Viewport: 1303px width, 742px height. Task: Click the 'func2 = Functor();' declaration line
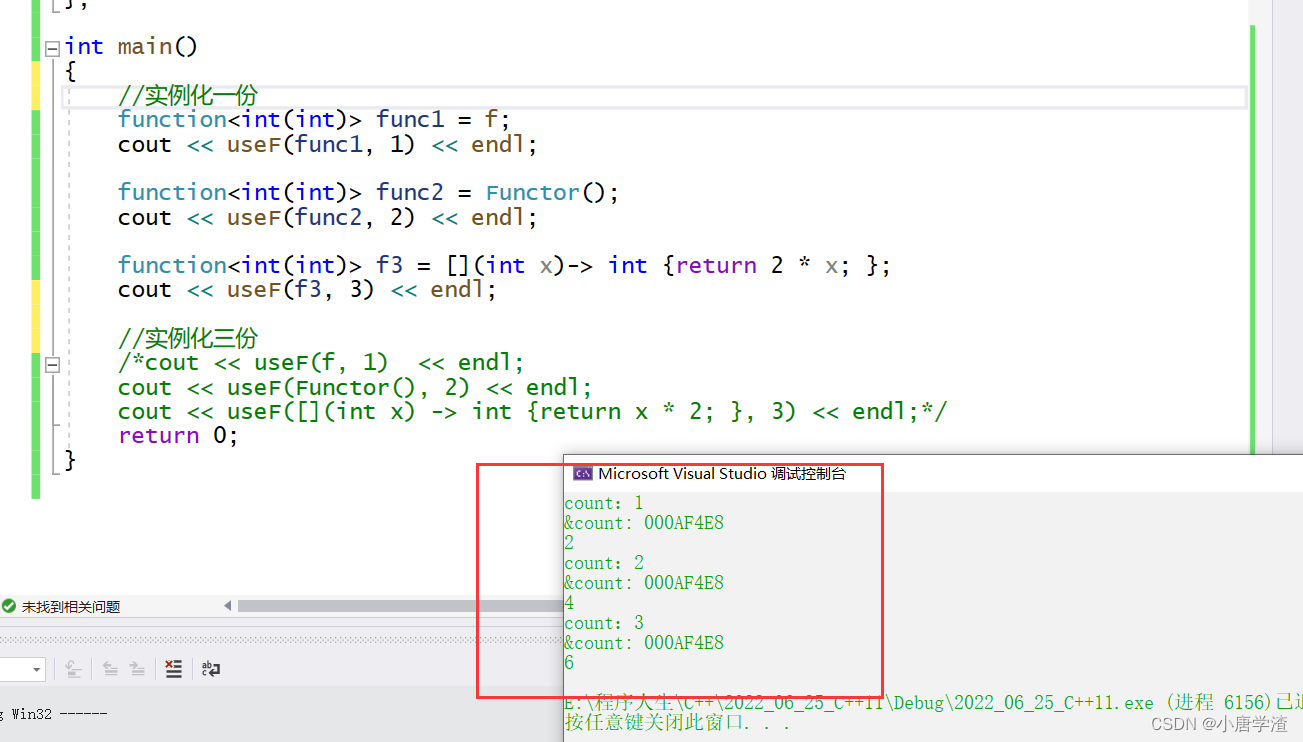click(369, 193)
